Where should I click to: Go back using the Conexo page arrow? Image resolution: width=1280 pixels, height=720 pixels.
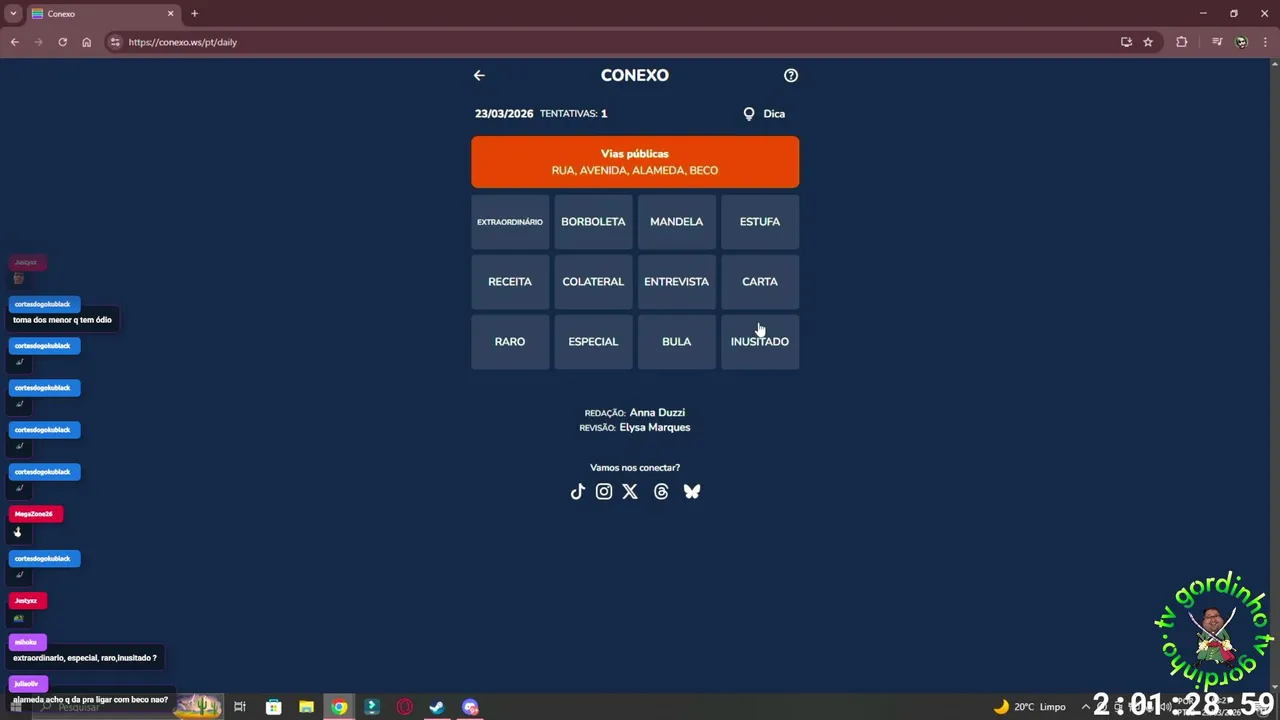[x=479, y=75]
